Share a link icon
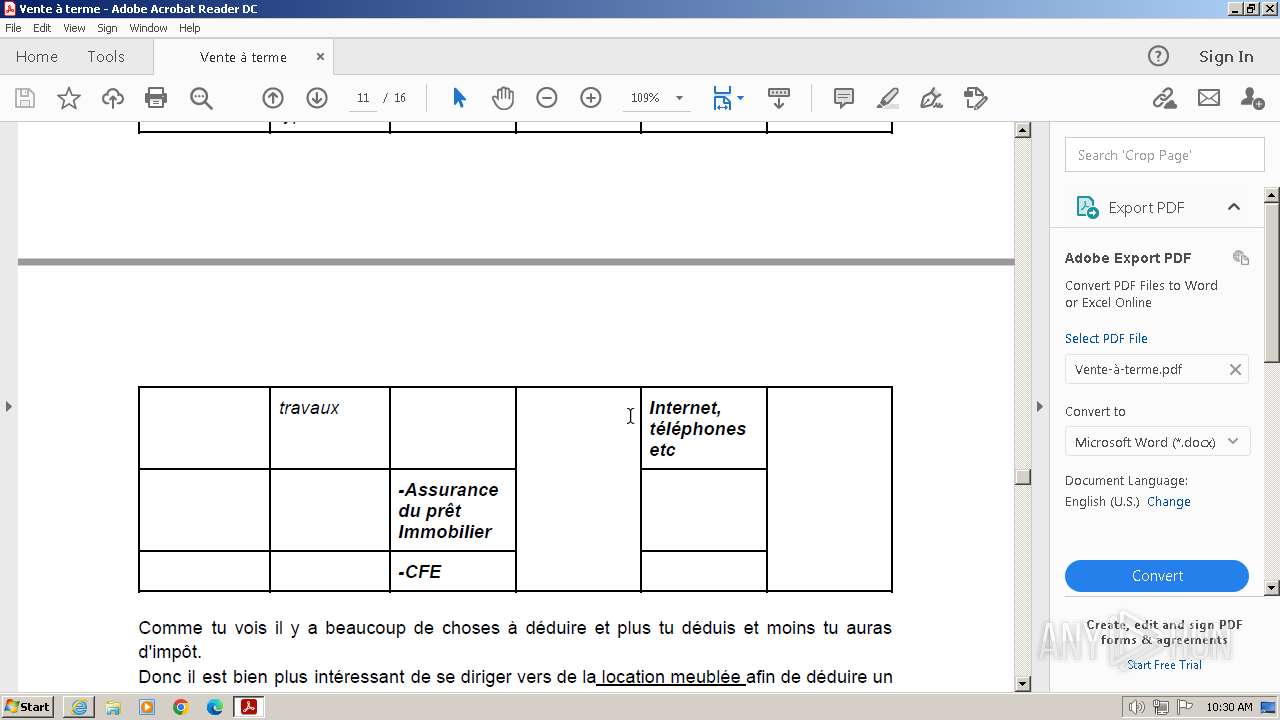This screenshot has height=720, width=1280. click(x=1164, y=98)
